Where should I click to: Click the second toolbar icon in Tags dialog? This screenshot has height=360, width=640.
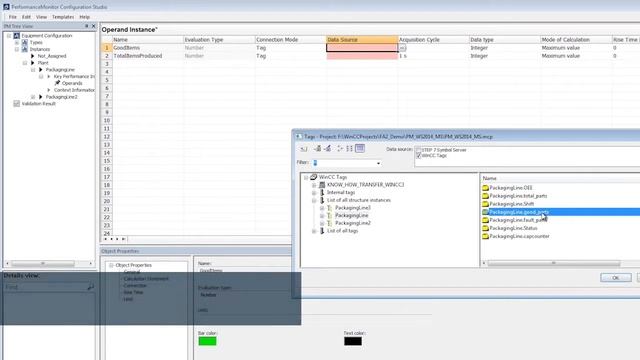pos(318,149)
